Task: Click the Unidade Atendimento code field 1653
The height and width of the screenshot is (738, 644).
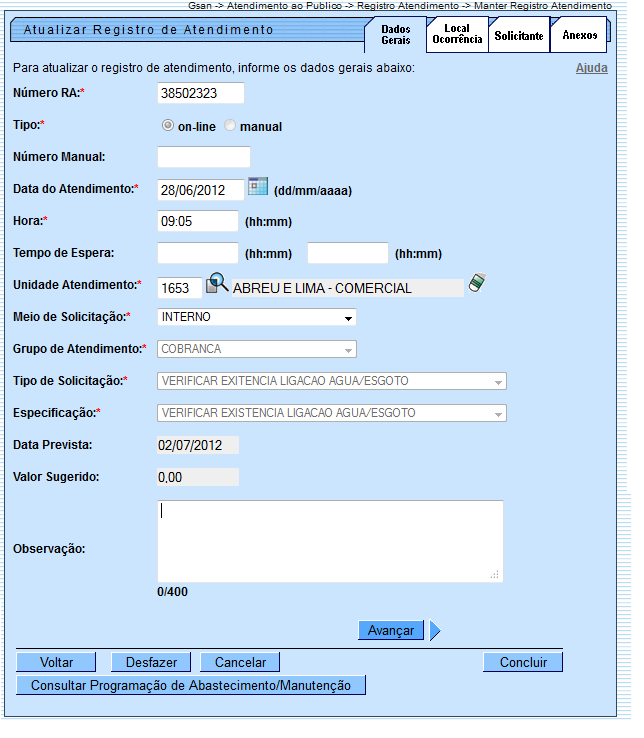Action: coord(180,288)
